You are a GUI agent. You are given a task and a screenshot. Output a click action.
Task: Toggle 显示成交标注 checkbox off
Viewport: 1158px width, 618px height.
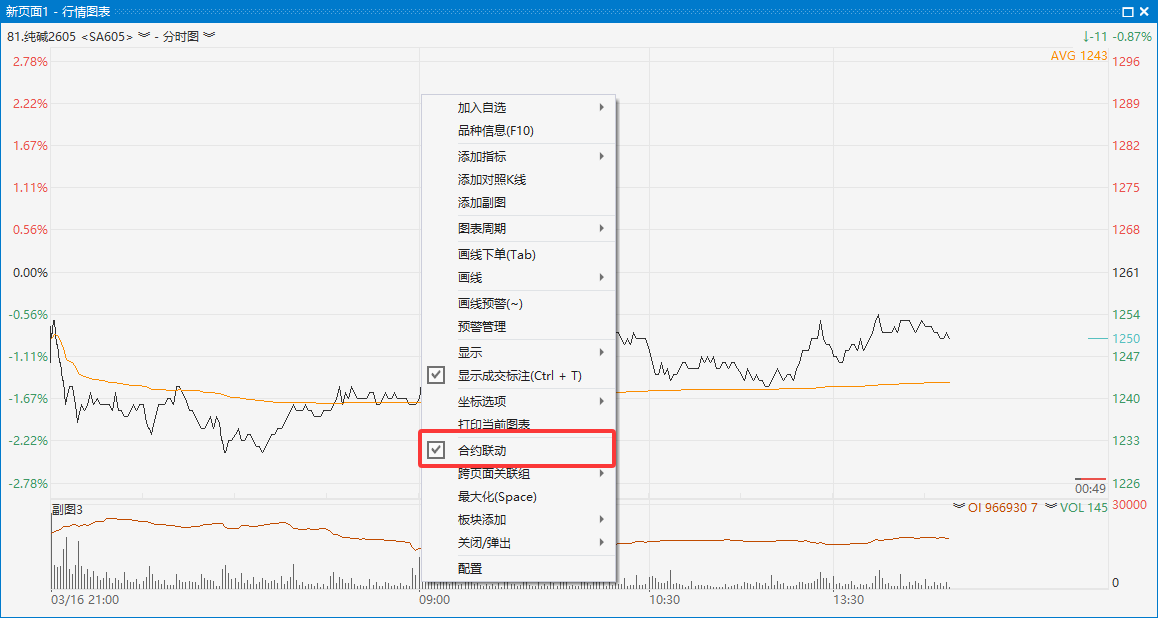(x=436, y=375)
